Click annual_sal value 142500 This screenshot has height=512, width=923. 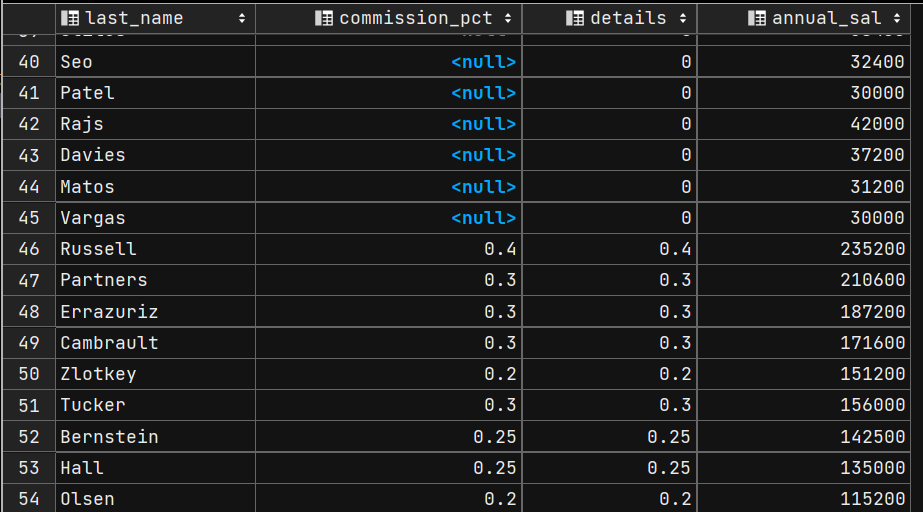(804, 437)
